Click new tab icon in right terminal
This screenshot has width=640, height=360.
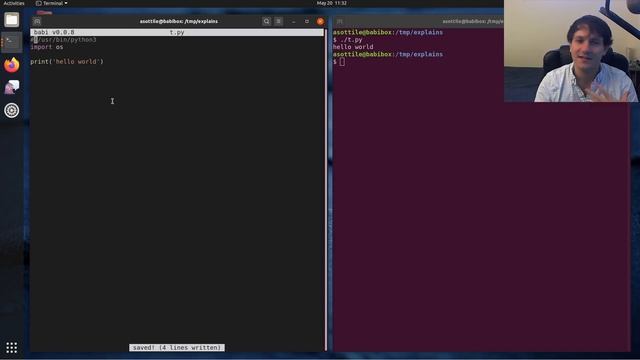pos(340,21)
